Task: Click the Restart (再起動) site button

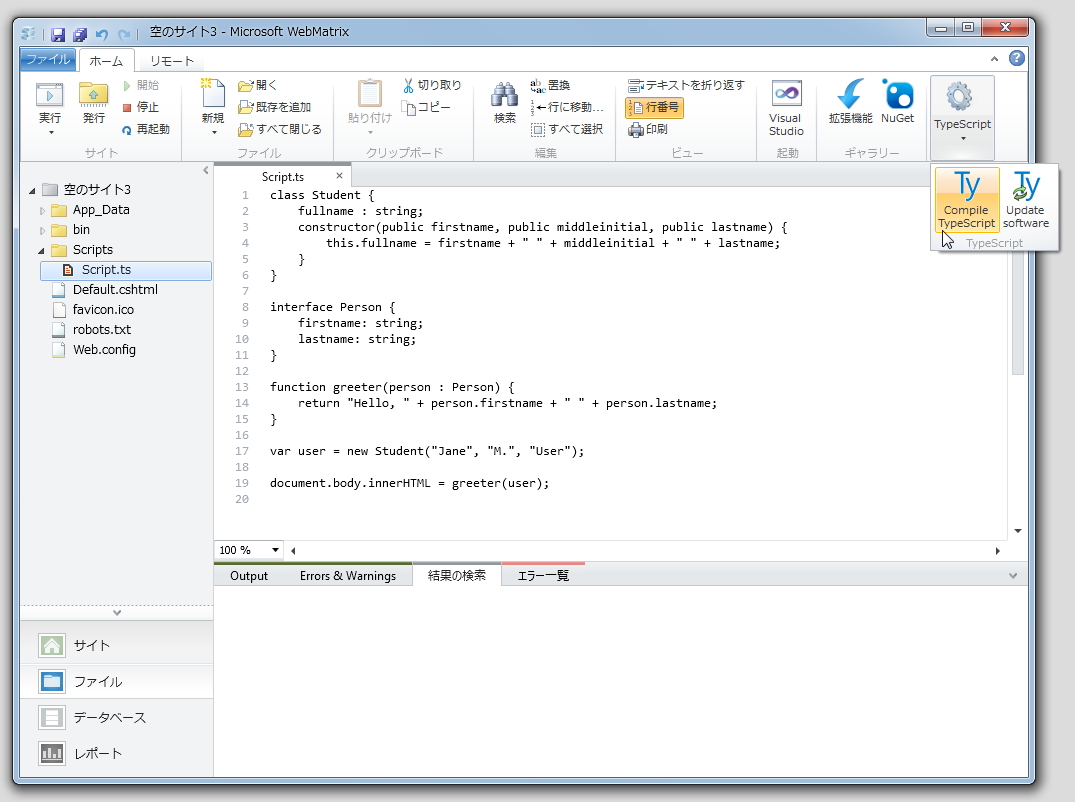Action: coord(145,129)
